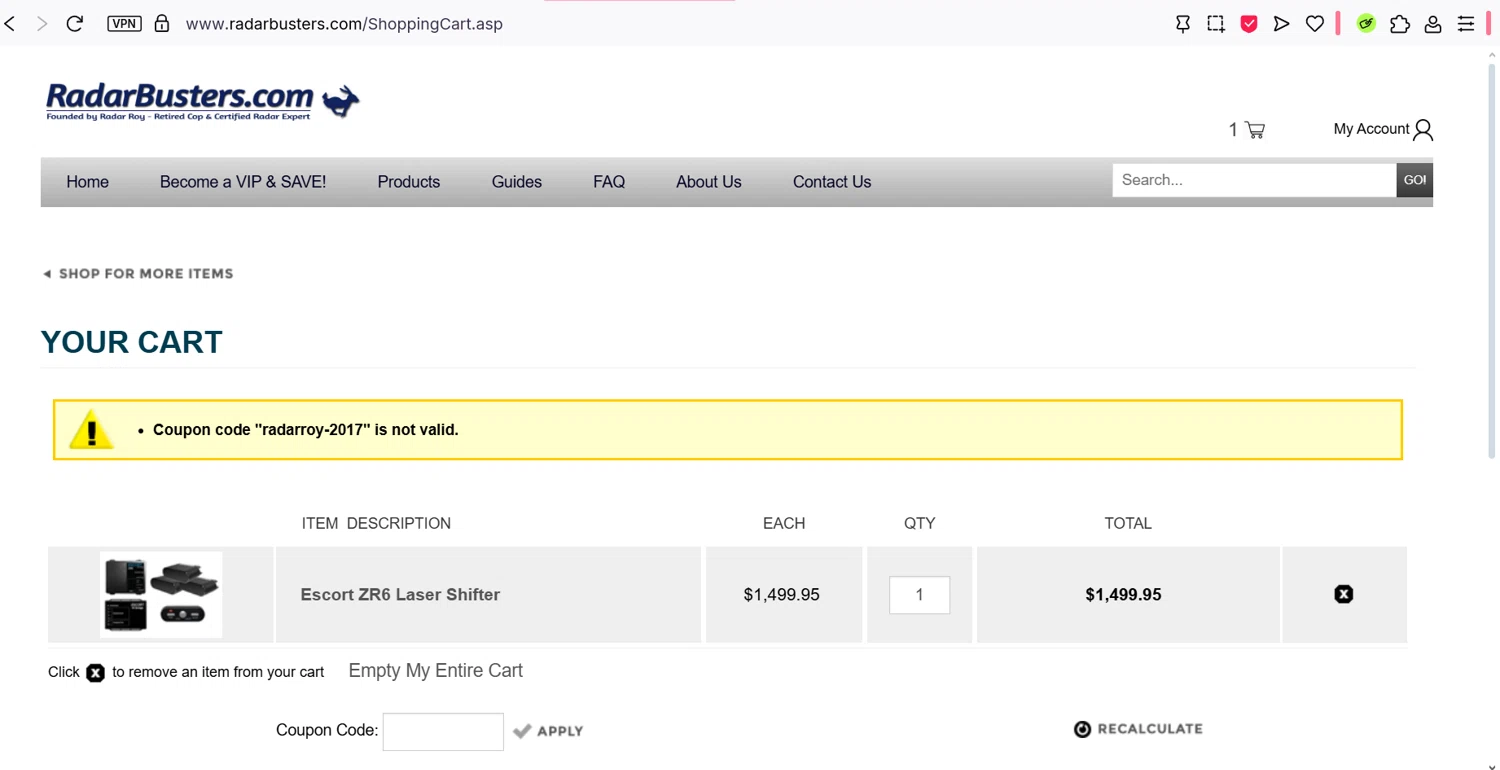
Task: Click the YOUR CART heading
Action: tap(132, 342)
